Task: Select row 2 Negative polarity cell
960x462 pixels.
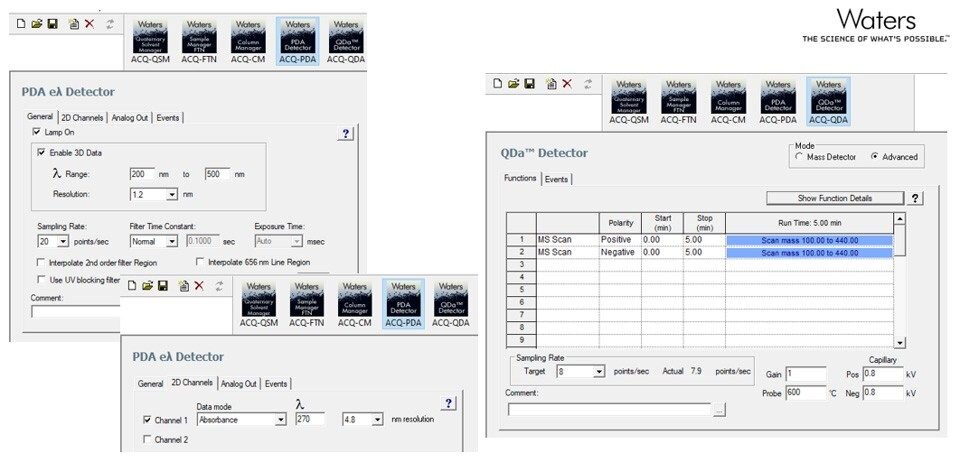Action: [620, 253]
